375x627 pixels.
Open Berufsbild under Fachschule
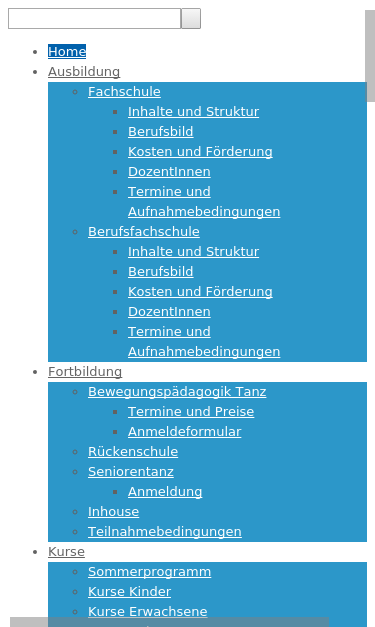[161, 132]
